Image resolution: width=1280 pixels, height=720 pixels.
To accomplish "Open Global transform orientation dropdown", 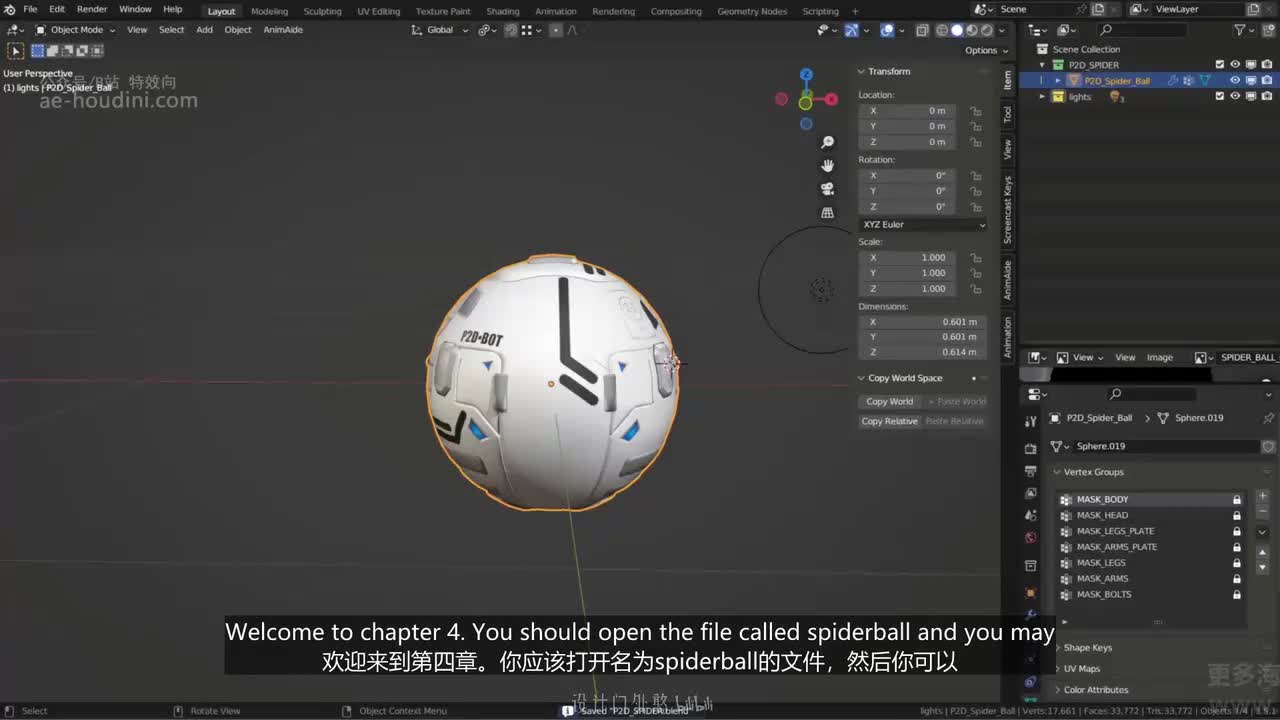I will 439,30.
